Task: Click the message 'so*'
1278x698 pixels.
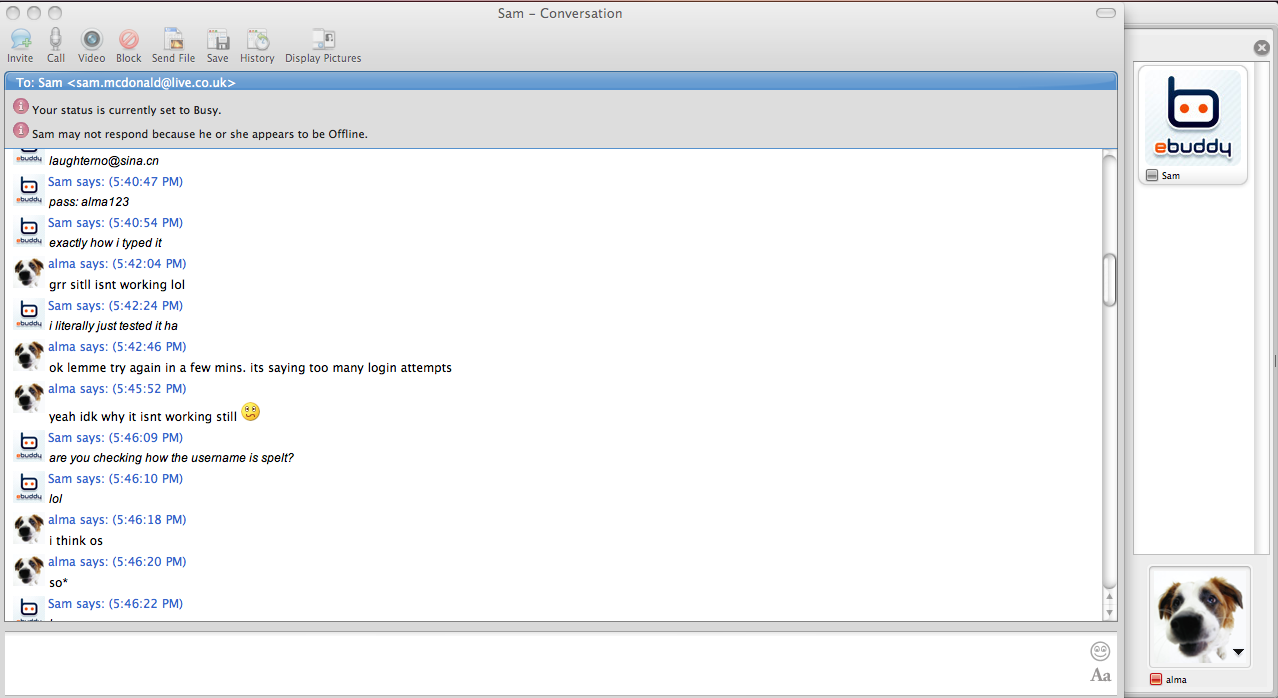Action: tap(58, 583)
